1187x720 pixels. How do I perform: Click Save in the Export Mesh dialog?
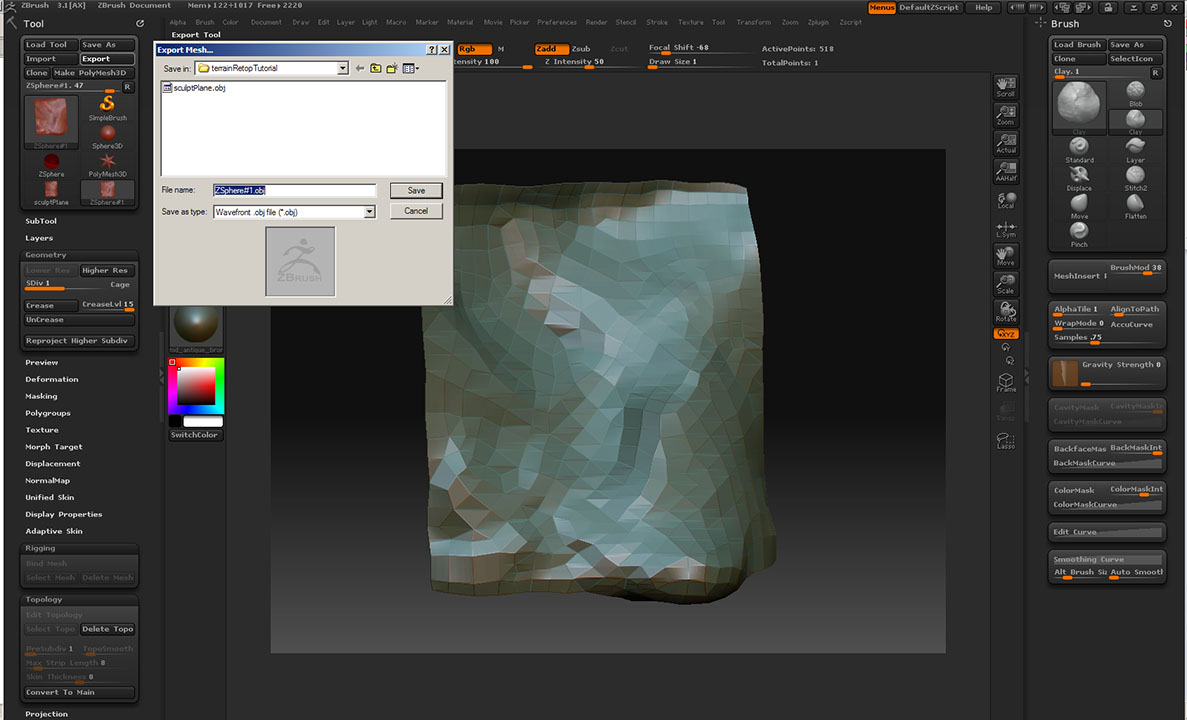(x=416, y=190)
